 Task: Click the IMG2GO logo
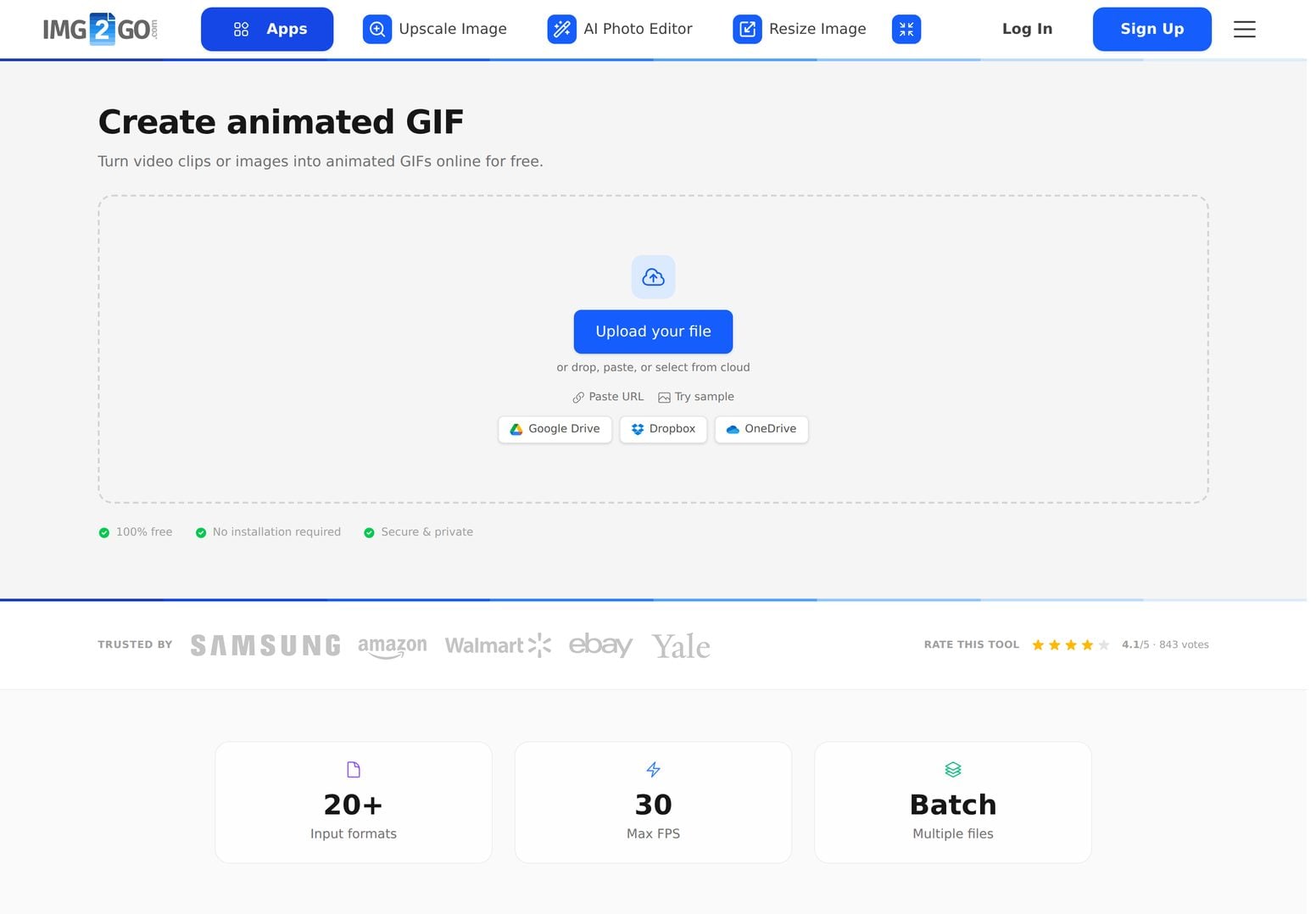pyautogui.click(x=100, y=29)
